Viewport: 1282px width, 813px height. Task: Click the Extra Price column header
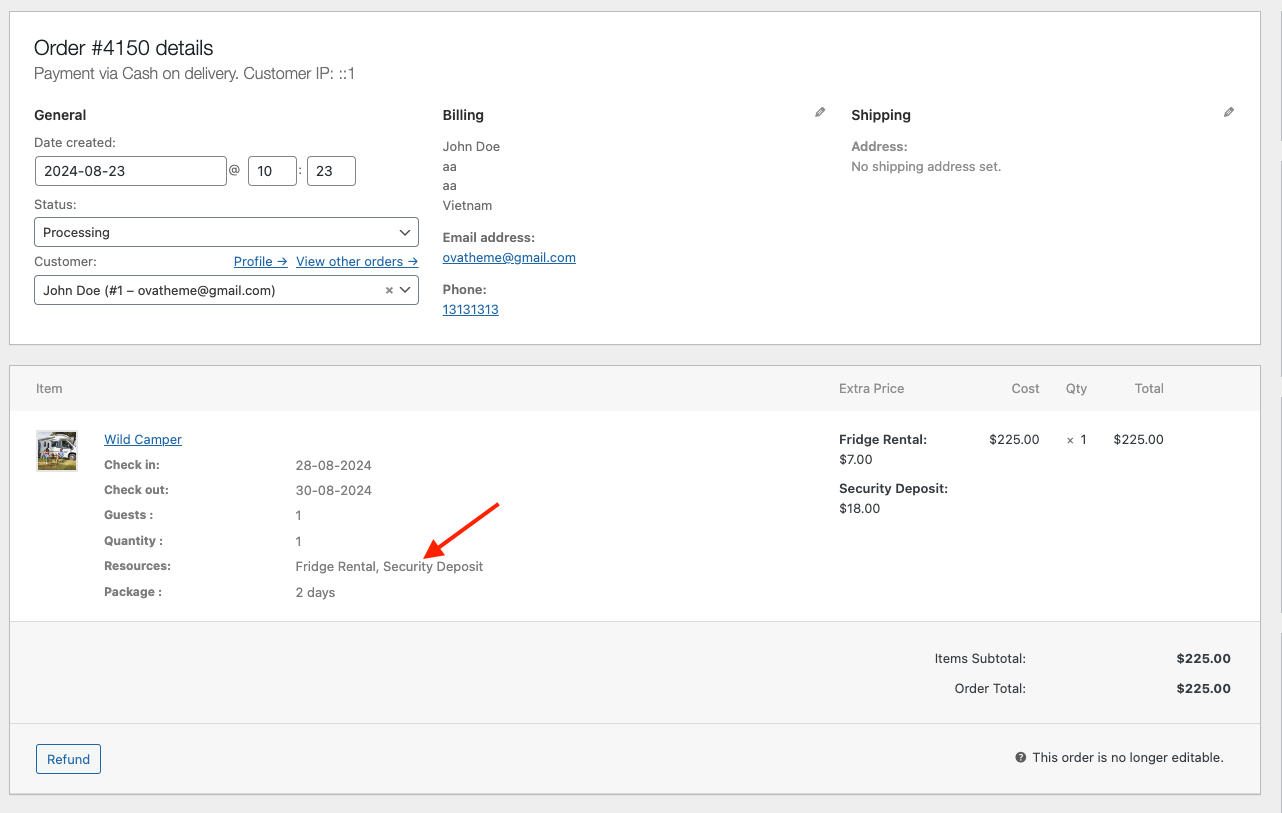(872, 388)
